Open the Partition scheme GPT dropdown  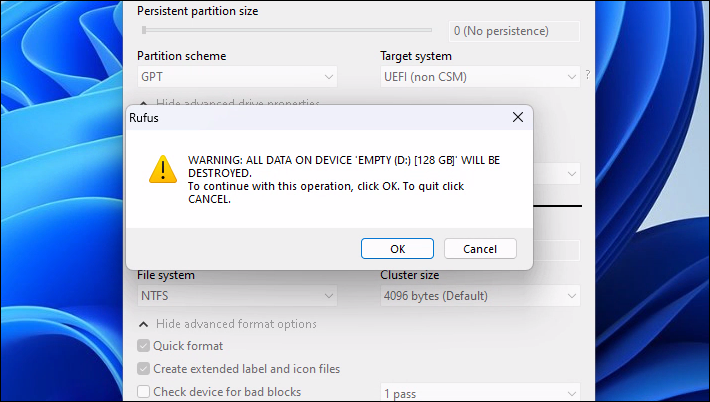[x=237, y=77]
